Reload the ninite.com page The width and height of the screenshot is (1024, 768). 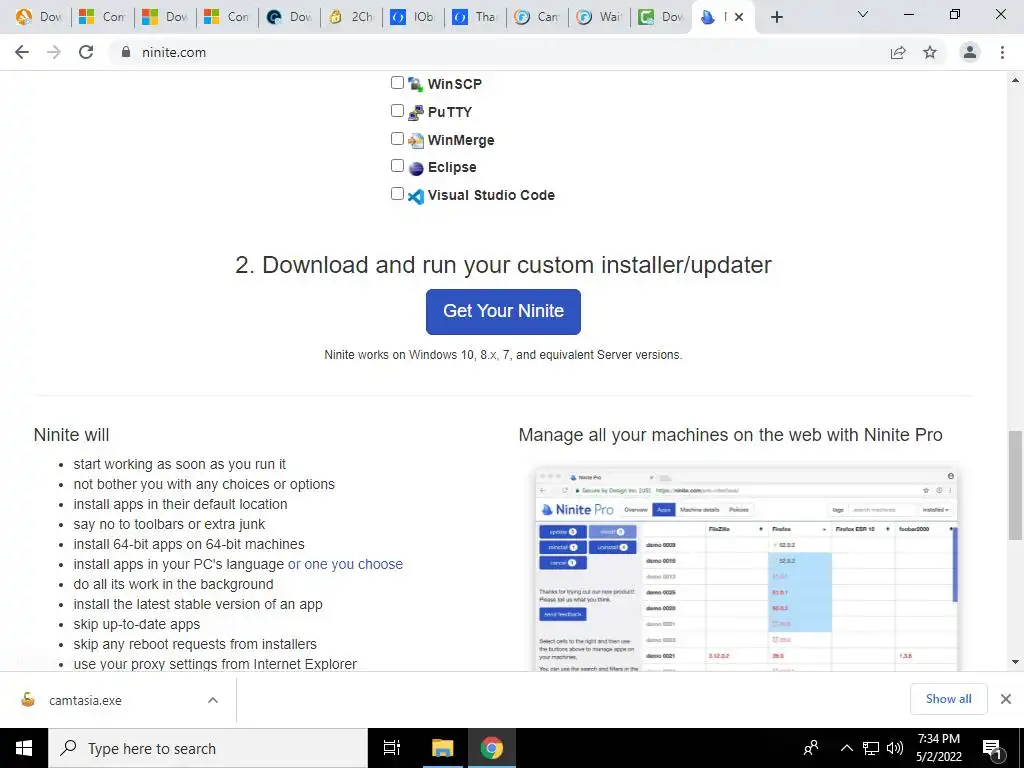[x=86, y=52]
